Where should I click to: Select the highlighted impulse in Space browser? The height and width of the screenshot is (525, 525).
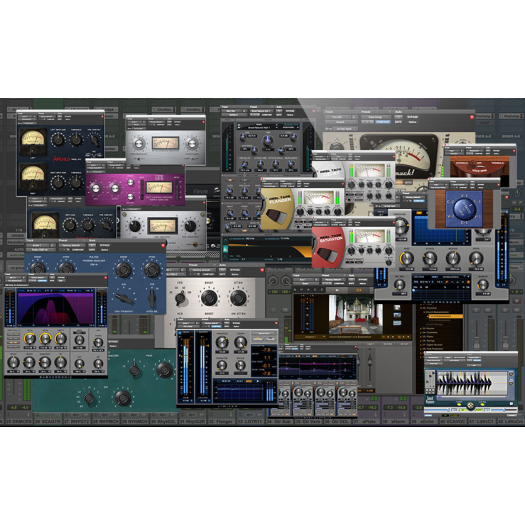point(445,316)
